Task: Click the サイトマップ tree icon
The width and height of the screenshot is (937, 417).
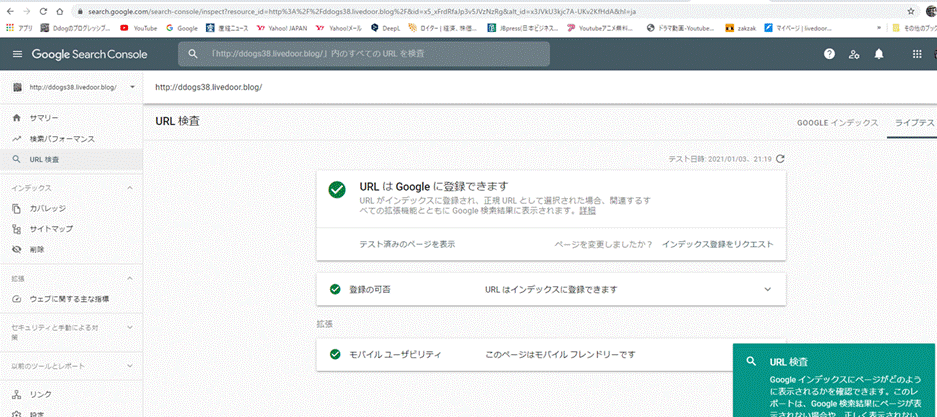Action: pyautogui.click(x=17, y=229)
